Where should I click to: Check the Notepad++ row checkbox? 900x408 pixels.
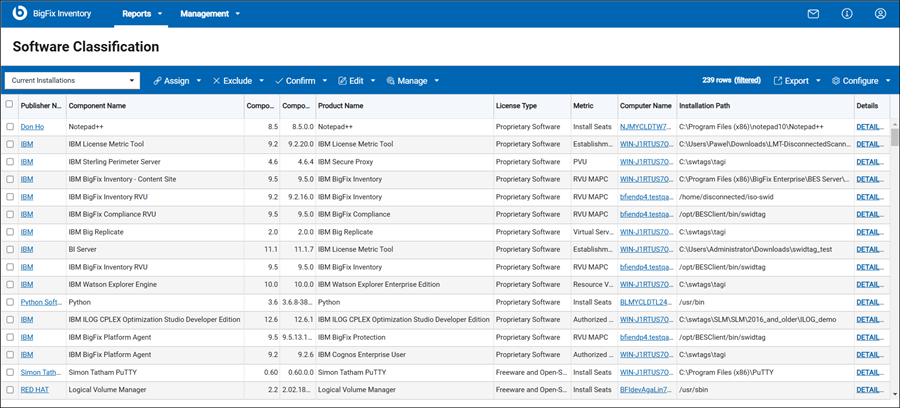[x=9, y=127]
